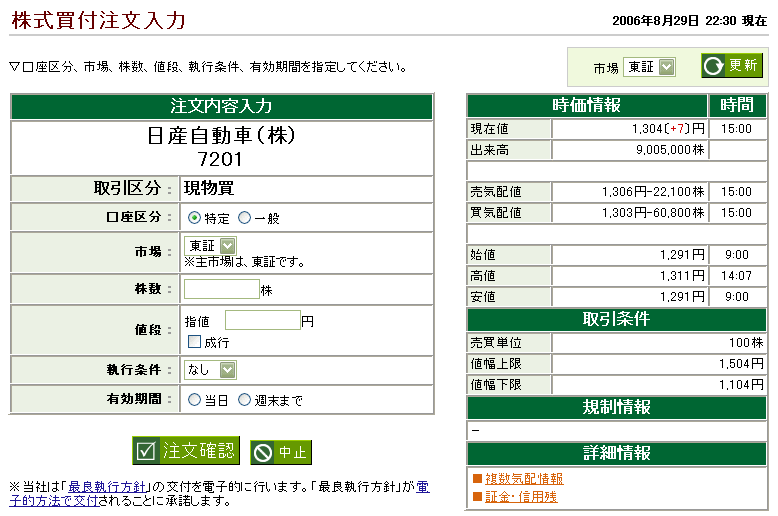The width and height of the screenshot is (778, 516).
Task: Click the 出来高 value 9,005,000株
Action: (x=670, y=150)
